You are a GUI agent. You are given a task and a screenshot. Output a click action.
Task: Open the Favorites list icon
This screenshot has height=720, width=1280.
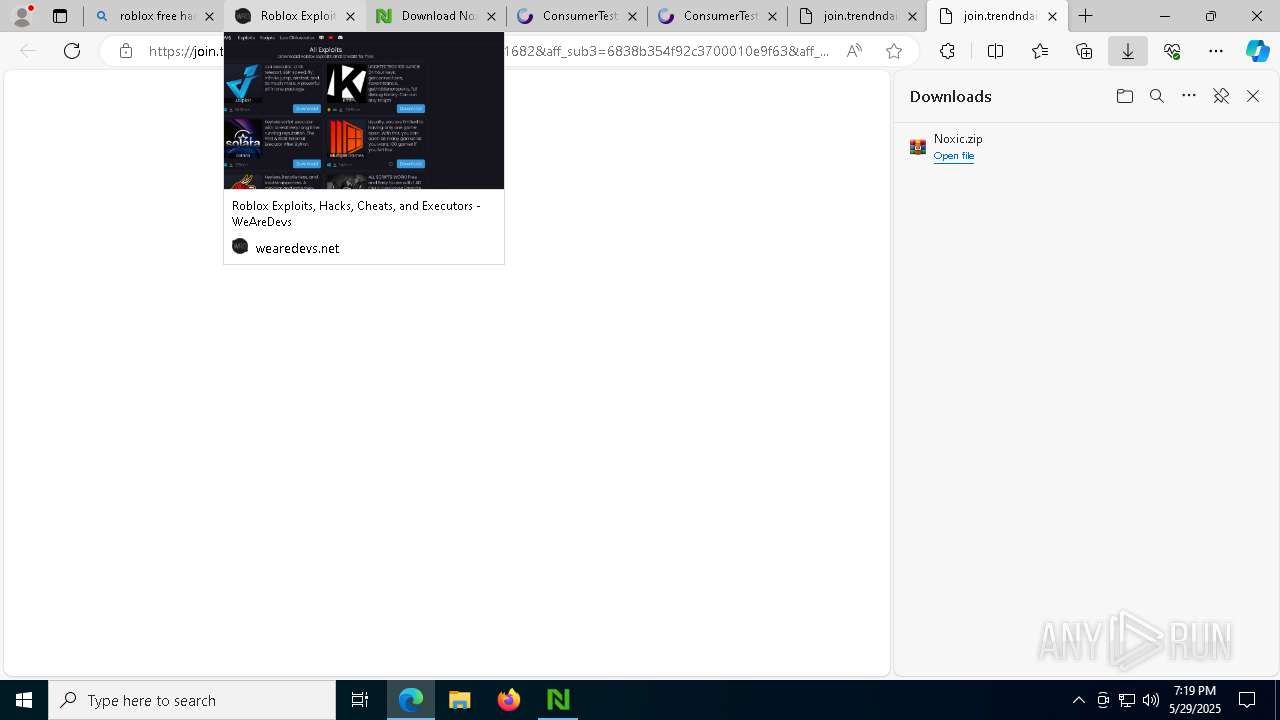click(1040, 51)
